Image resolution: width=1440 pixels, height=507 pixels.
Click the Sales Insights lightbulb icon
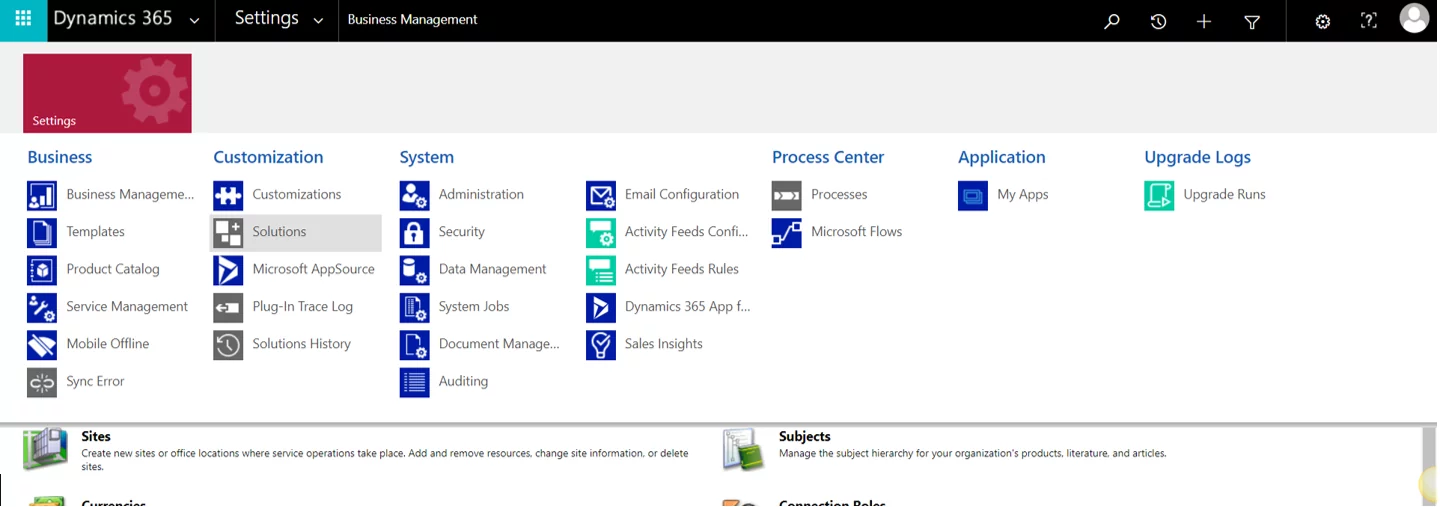coord(601,344)
